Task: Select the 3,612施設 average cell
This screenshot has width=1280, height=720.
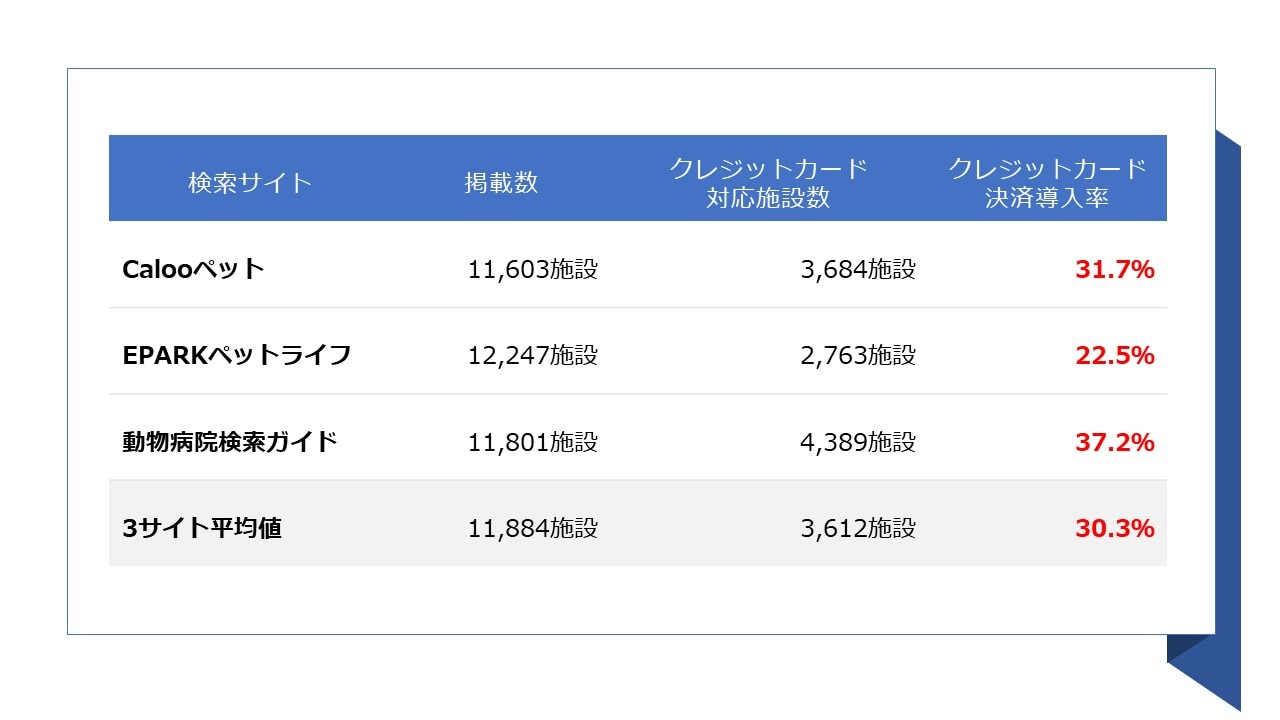Action: tap(858, 528)
